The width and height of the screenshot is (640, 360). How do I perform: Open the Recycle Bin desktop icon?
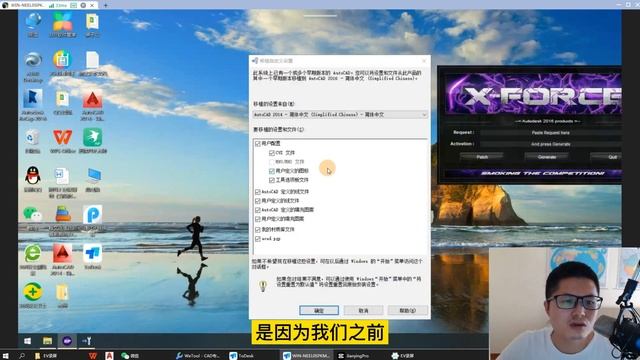coord(33,138)
